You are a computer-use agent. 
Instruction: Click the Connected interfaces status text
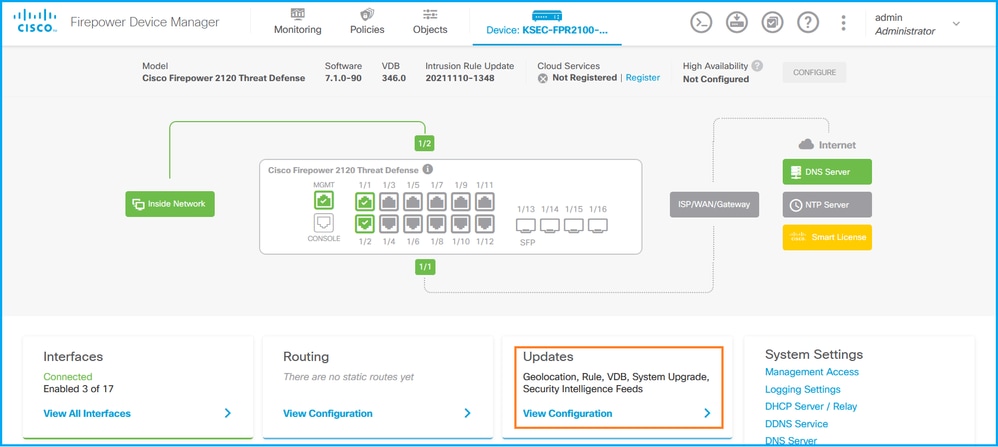[67, 376]
